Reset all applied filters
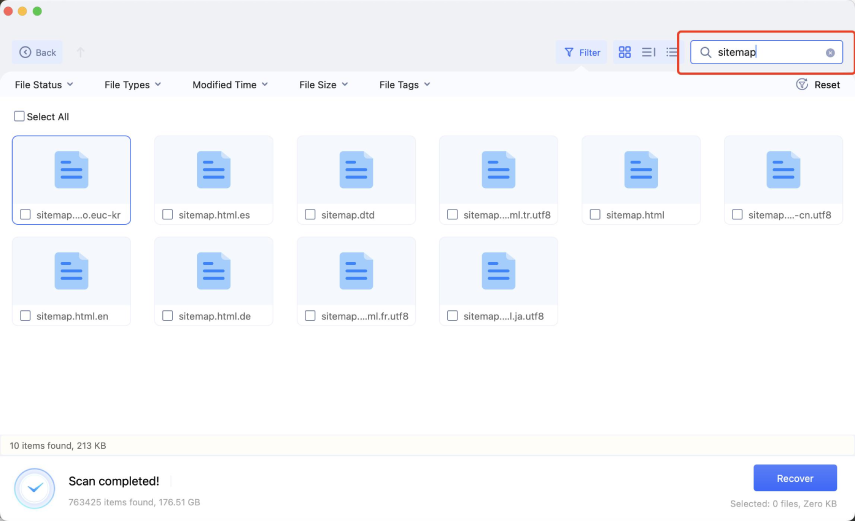 point(817,85)
